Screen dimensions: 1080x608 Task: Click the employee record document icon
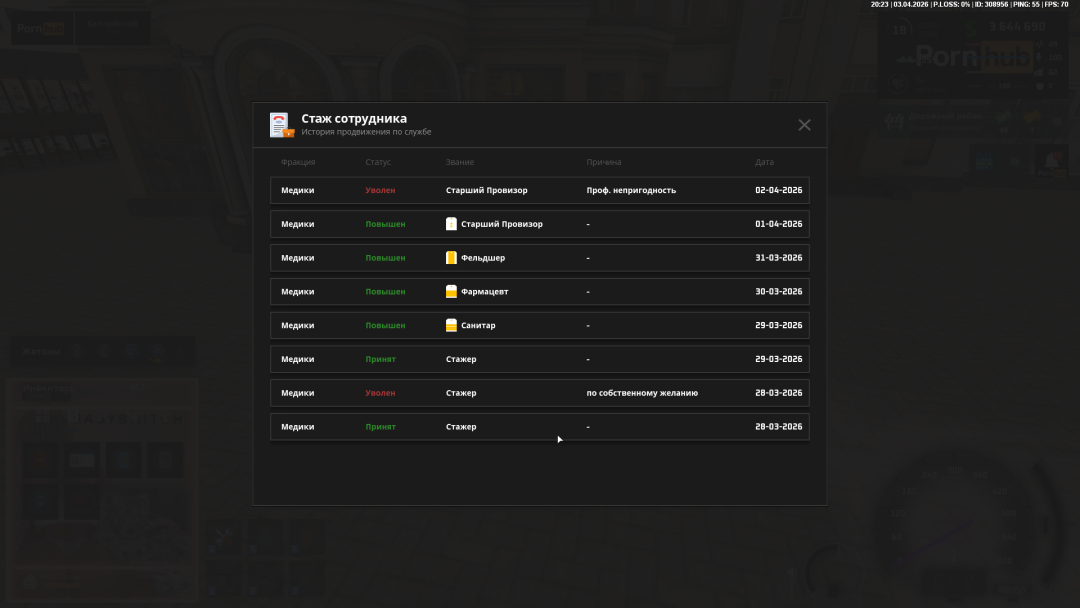(x=281, y=125)
